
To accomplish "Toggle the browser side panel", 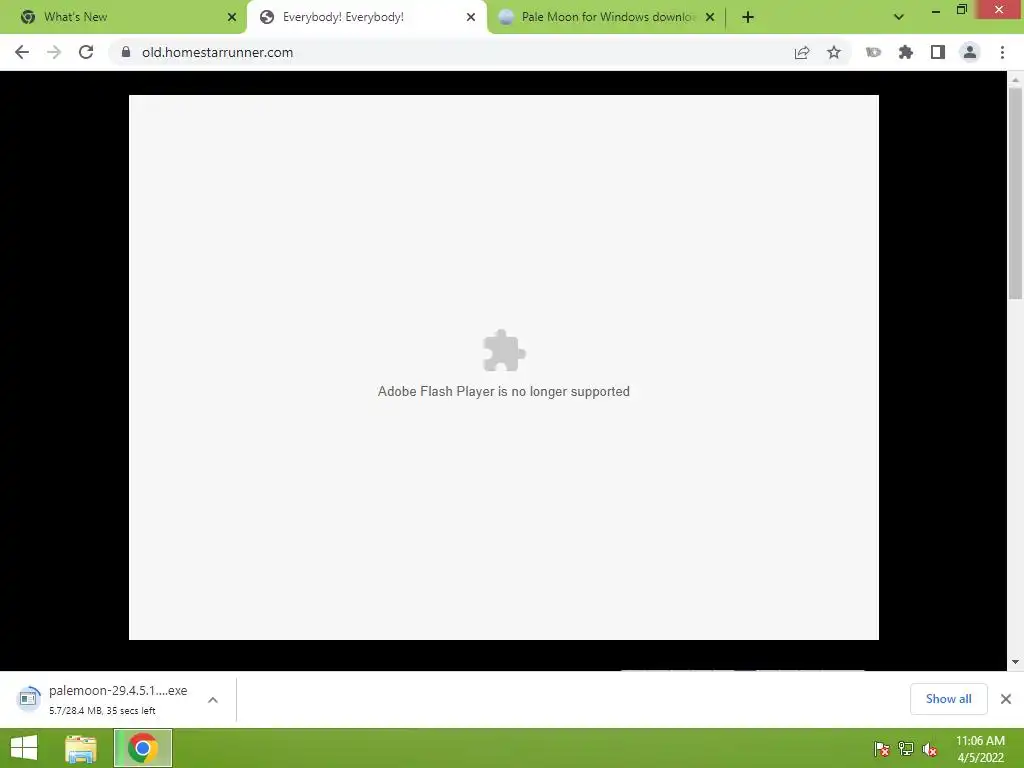I will [938, 52].
